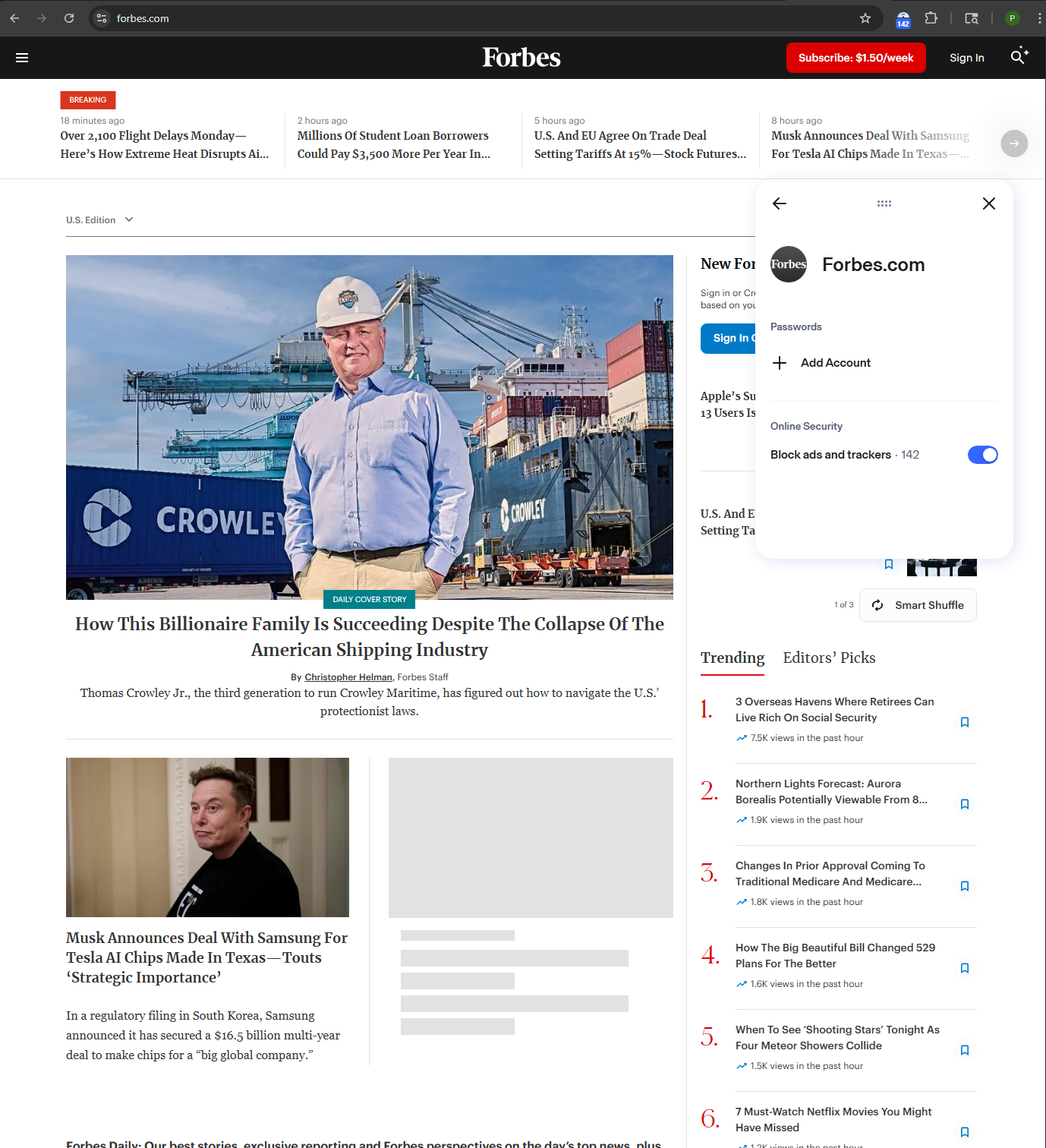Open 3 Overseas Havens trending story

tap(834, 709)
